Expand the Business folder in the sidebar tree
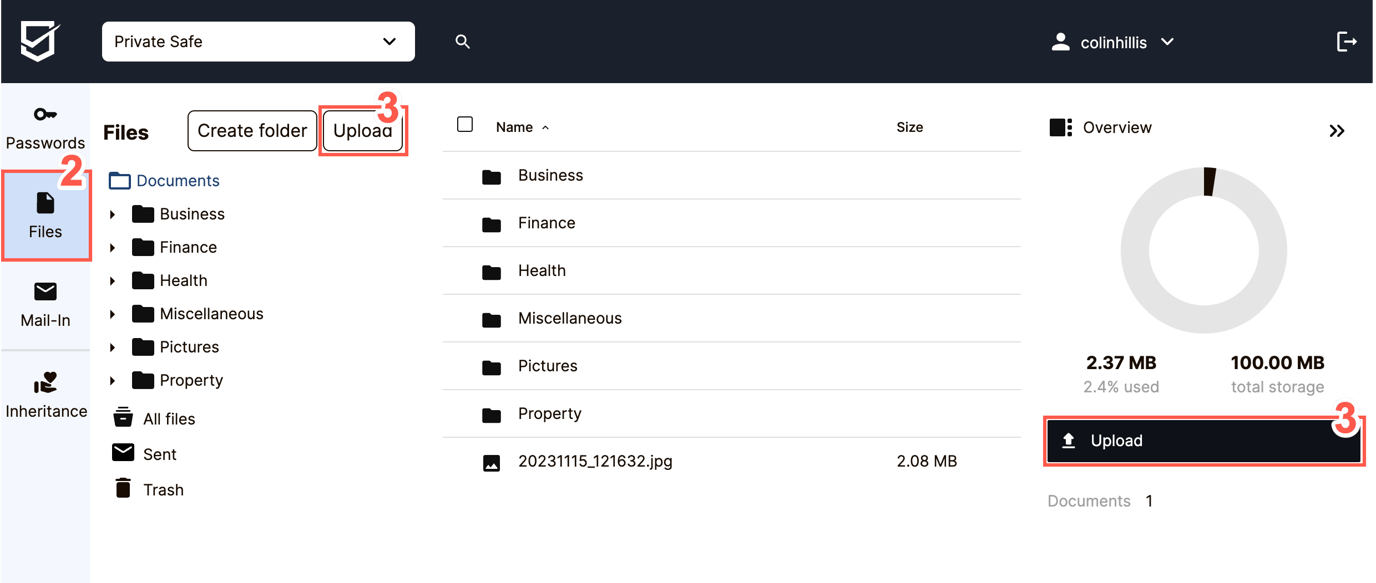 point(113,213)
